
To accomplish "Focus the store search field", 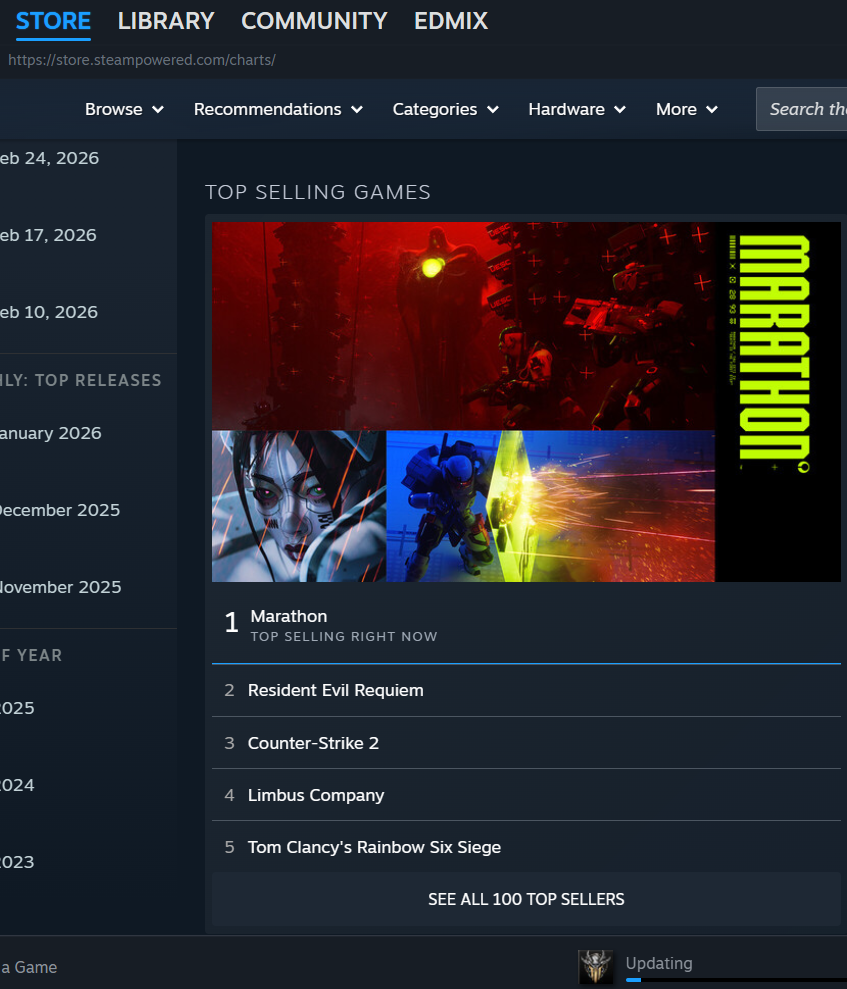I will [805, 109].
